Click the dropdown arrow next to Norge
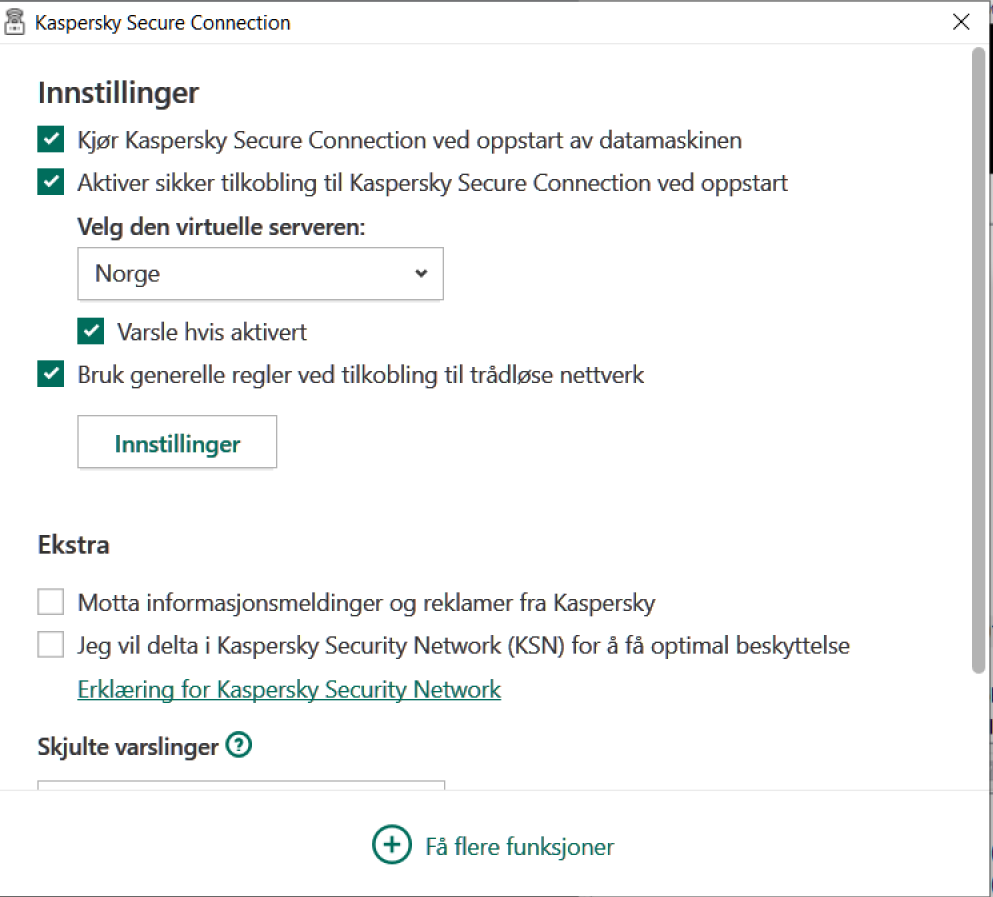 coord(421,273)
